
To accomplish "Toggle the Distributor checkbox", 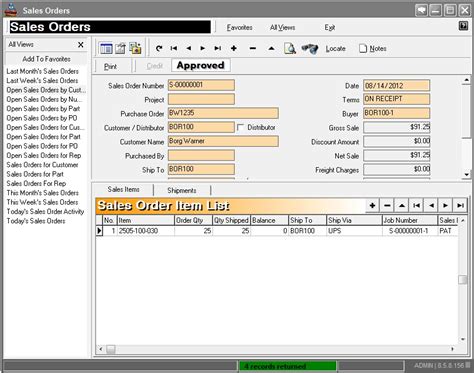I will [240, 127].
